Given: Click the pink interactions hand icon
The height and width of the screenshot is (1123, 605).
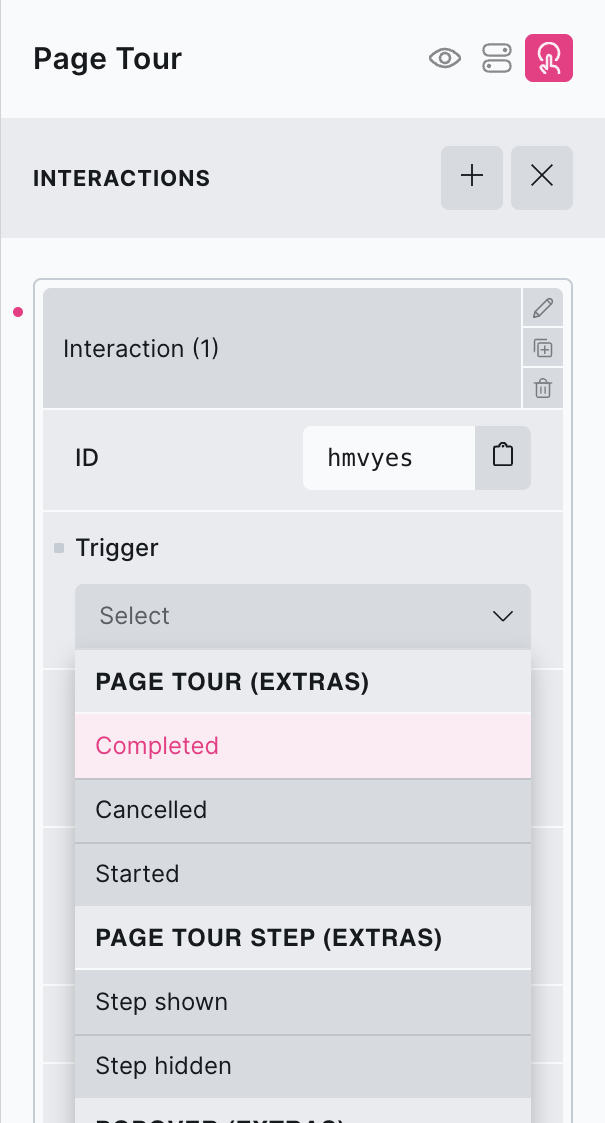Looking at the screenshot, I should point(549,58).
